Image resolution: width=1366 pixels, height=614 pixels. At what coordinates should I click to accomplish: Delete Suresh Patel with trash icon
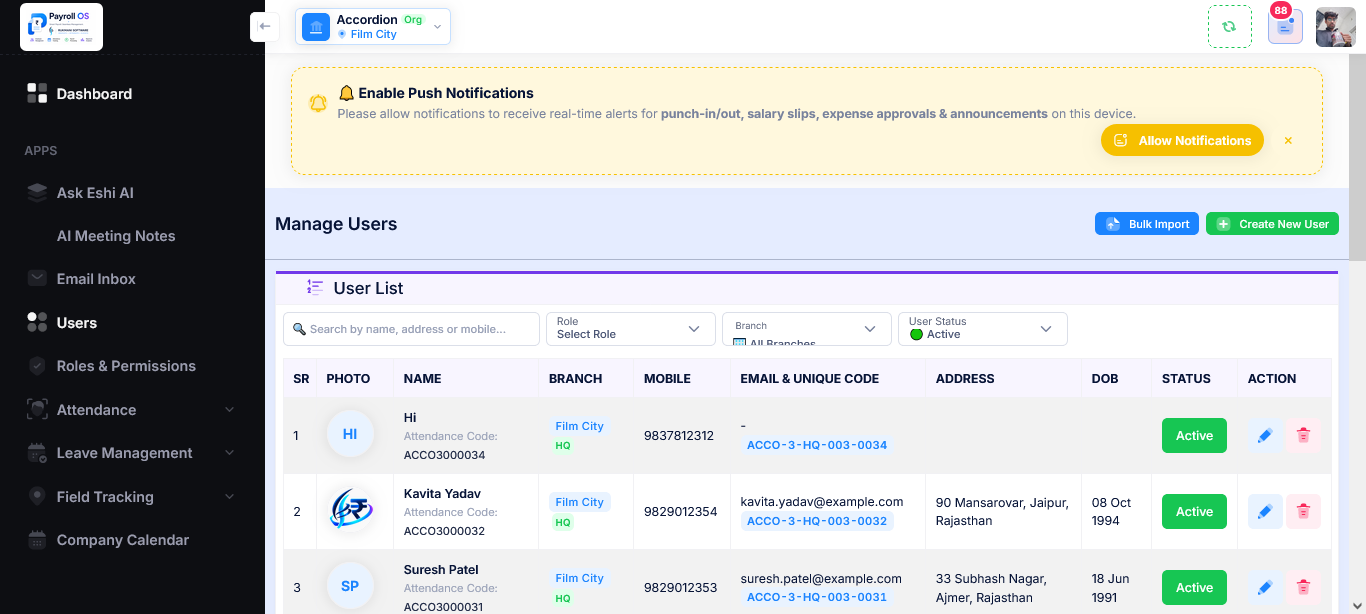coord(1303,587)
